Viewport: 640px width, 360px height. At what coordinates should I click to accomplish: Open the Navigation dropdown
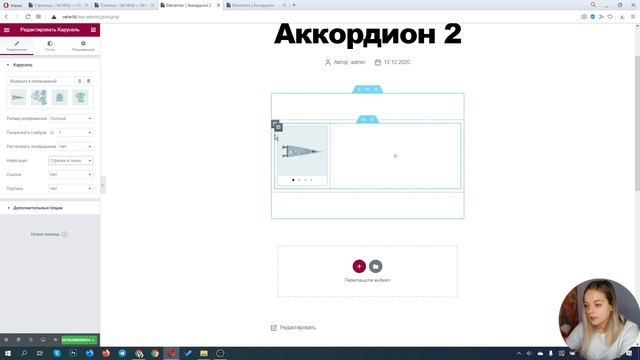71,160
